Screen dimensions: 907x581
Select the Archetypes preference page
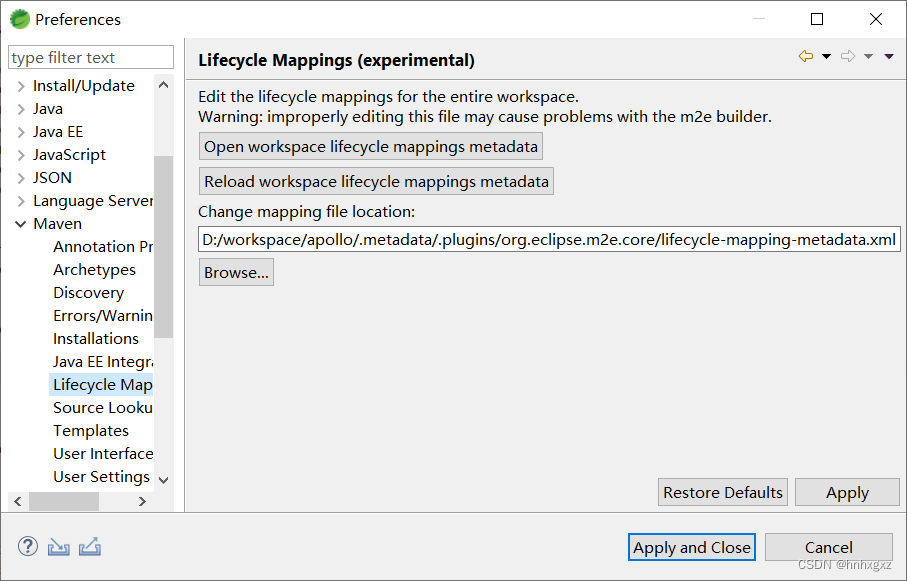coord(95,269)
